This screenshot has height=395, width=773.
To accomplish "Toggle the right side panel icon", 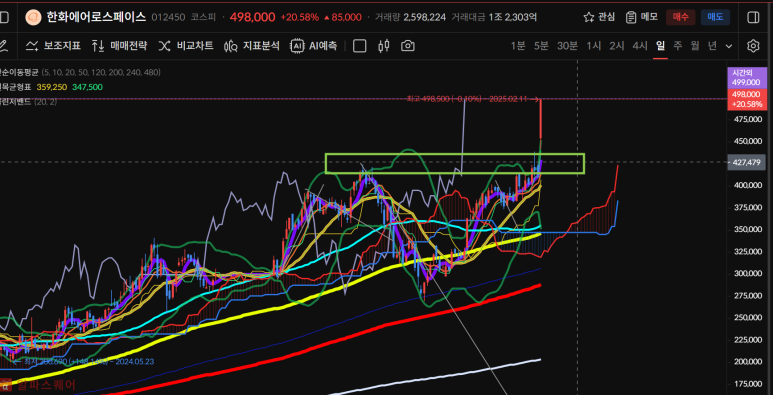I will (x=753, y=17).
